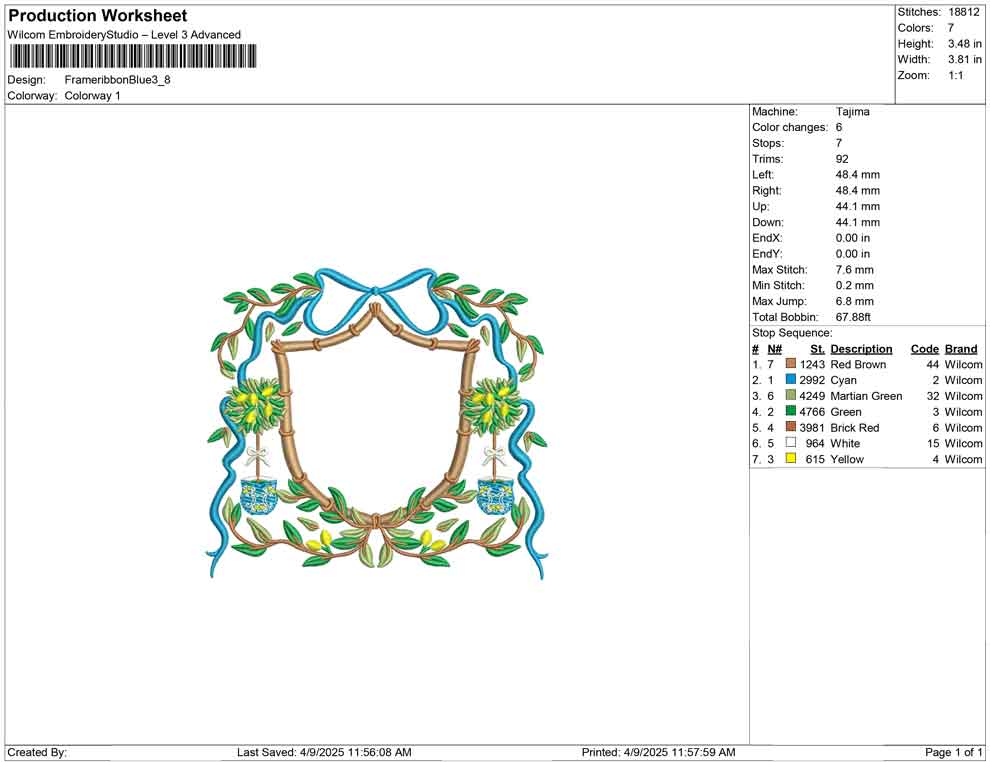
Task: Click code 15 in the White row
Action: 933,443
